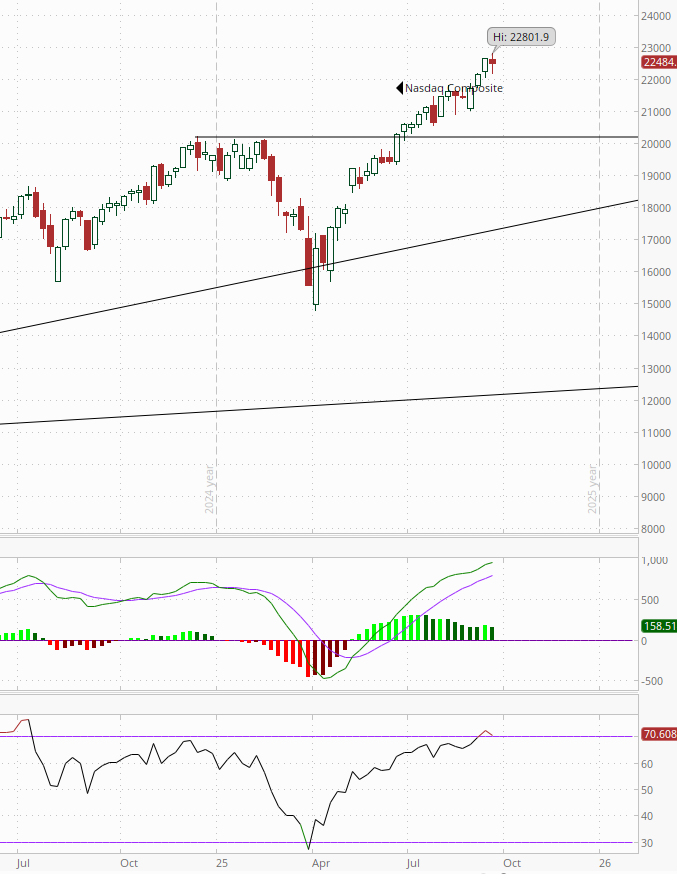677x874 pixels.
Task: Click the 17000 price axis label
Action: pyautogui.click(x=656, y=240)
